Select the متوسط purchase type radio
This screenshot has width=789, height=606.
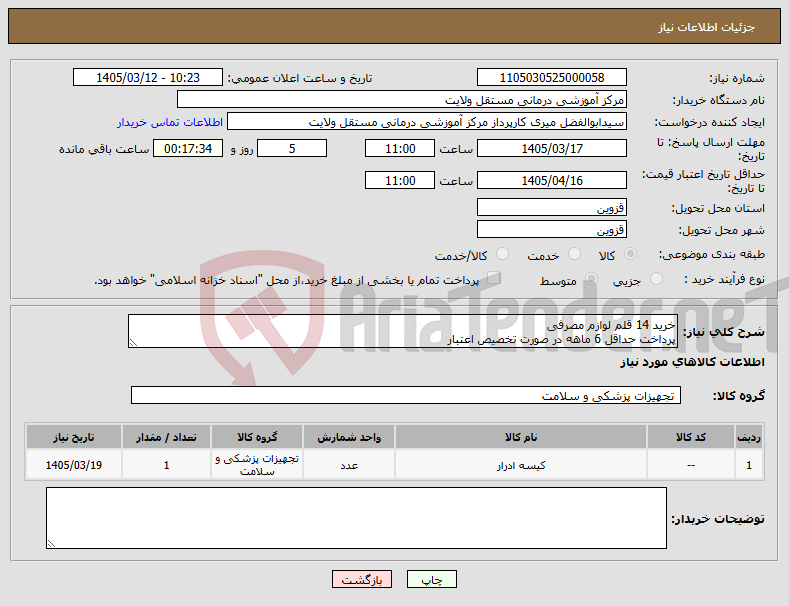(x=591, y=278)
